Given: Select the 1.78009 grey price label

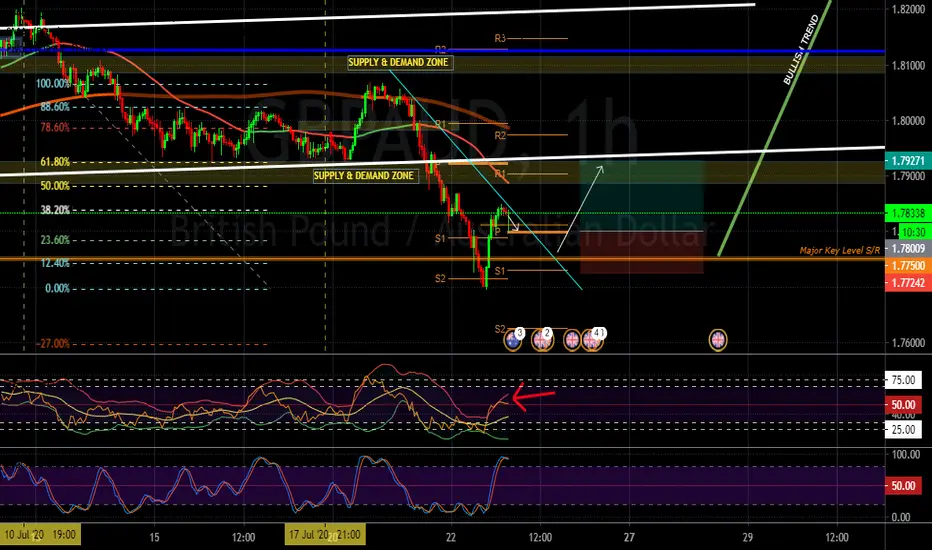Looking at the screenshot, I should [908, 249].
